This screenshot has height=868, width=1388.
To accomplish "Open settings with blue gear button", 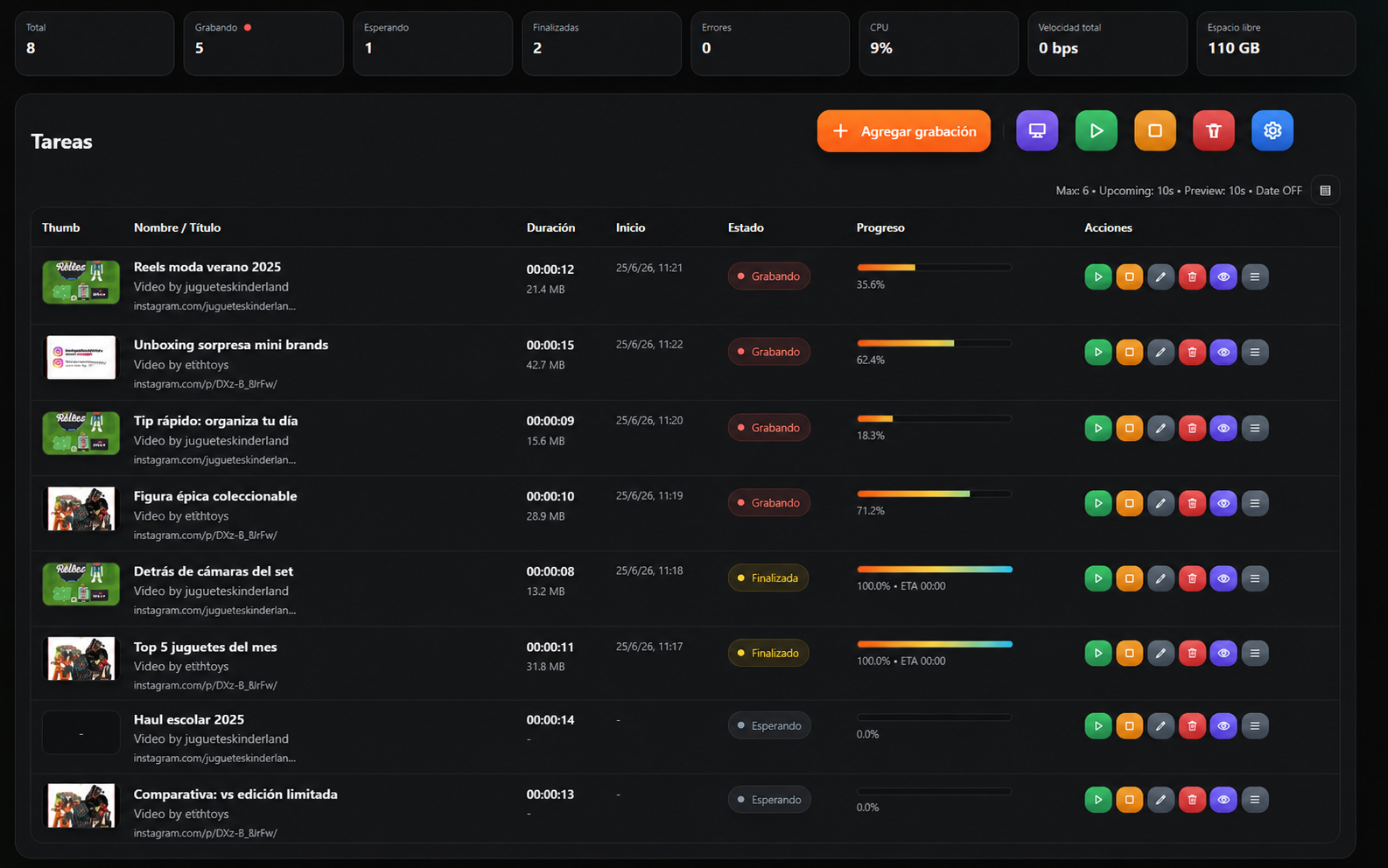I will (1272, 130).
